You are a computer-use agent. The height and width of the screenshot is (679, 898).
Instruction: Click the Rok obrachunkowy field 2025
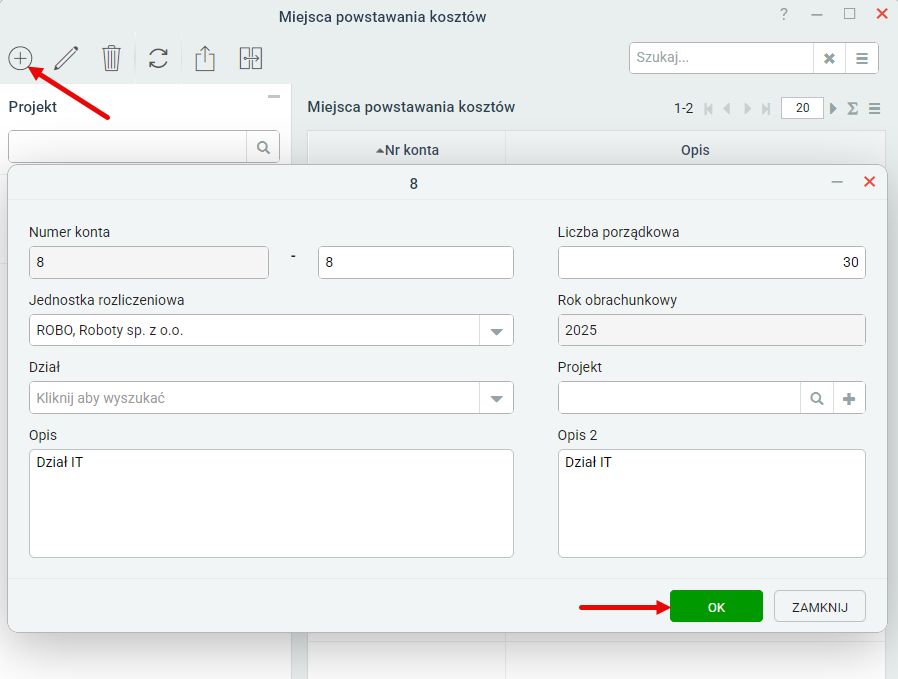(711, 330)
